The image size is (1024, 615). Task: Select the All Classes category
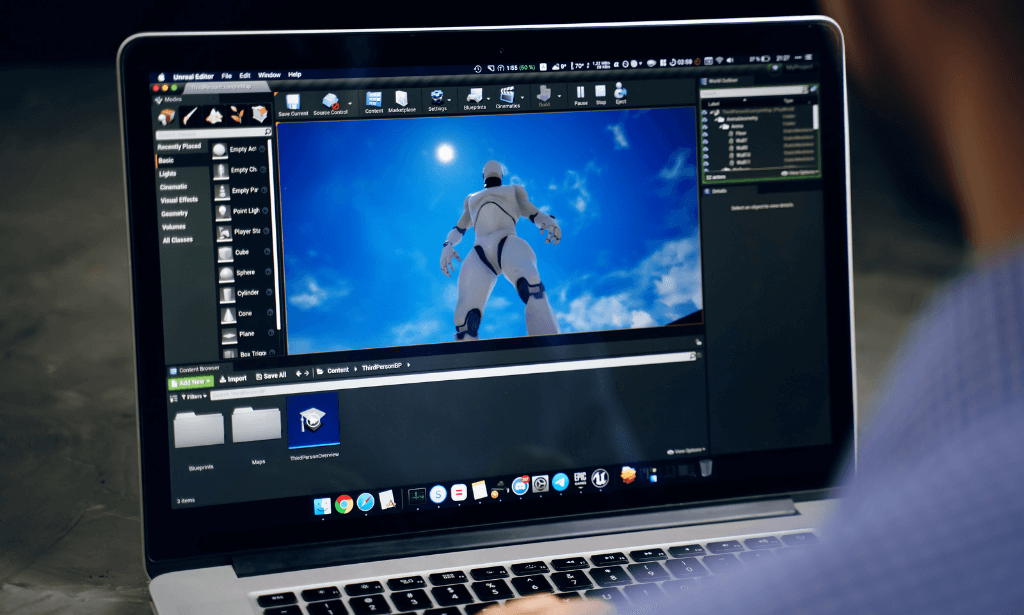point(178,240)
